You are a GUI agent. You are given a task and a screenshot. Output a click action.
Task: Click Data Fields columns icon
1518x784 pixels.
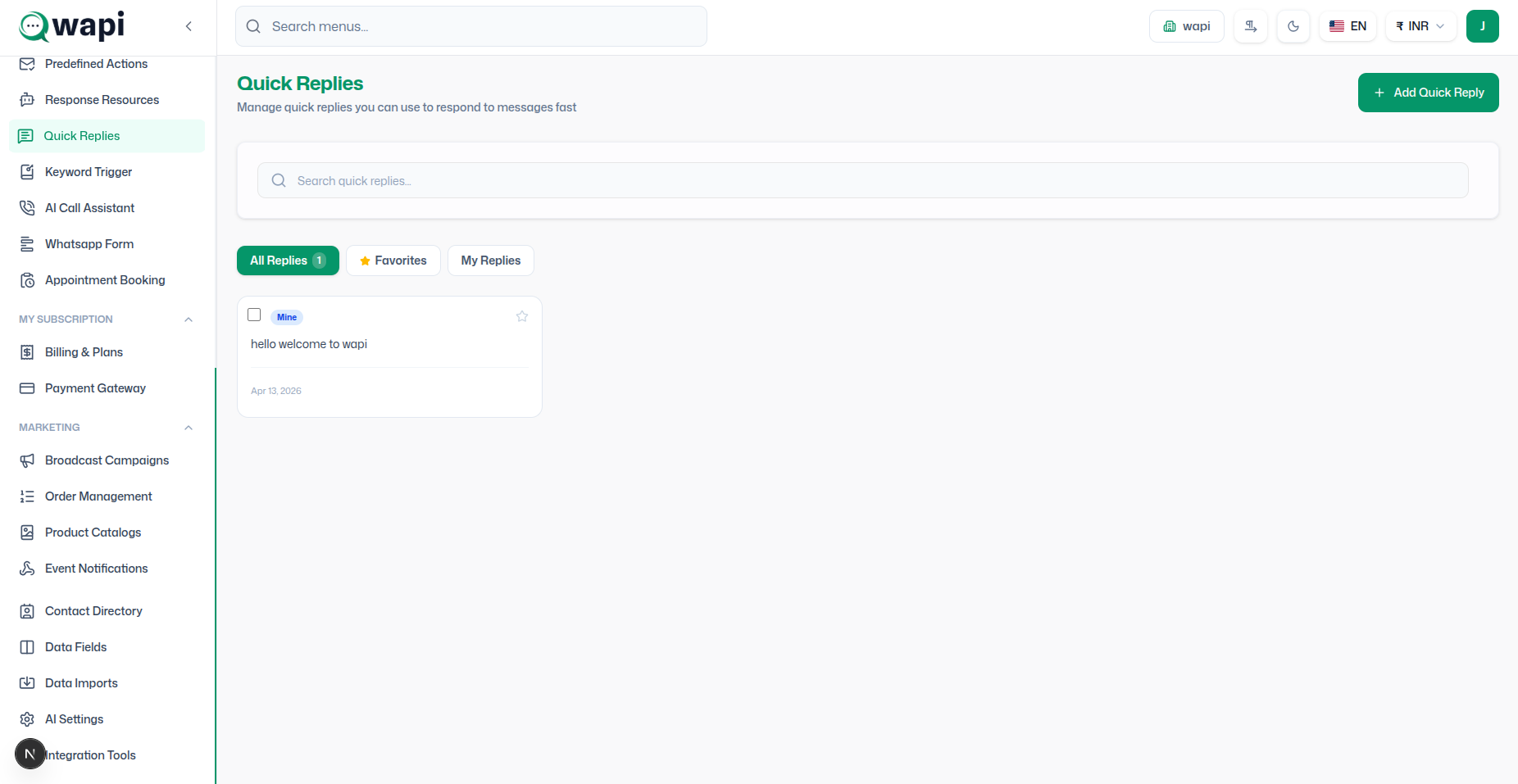[27, 647]
